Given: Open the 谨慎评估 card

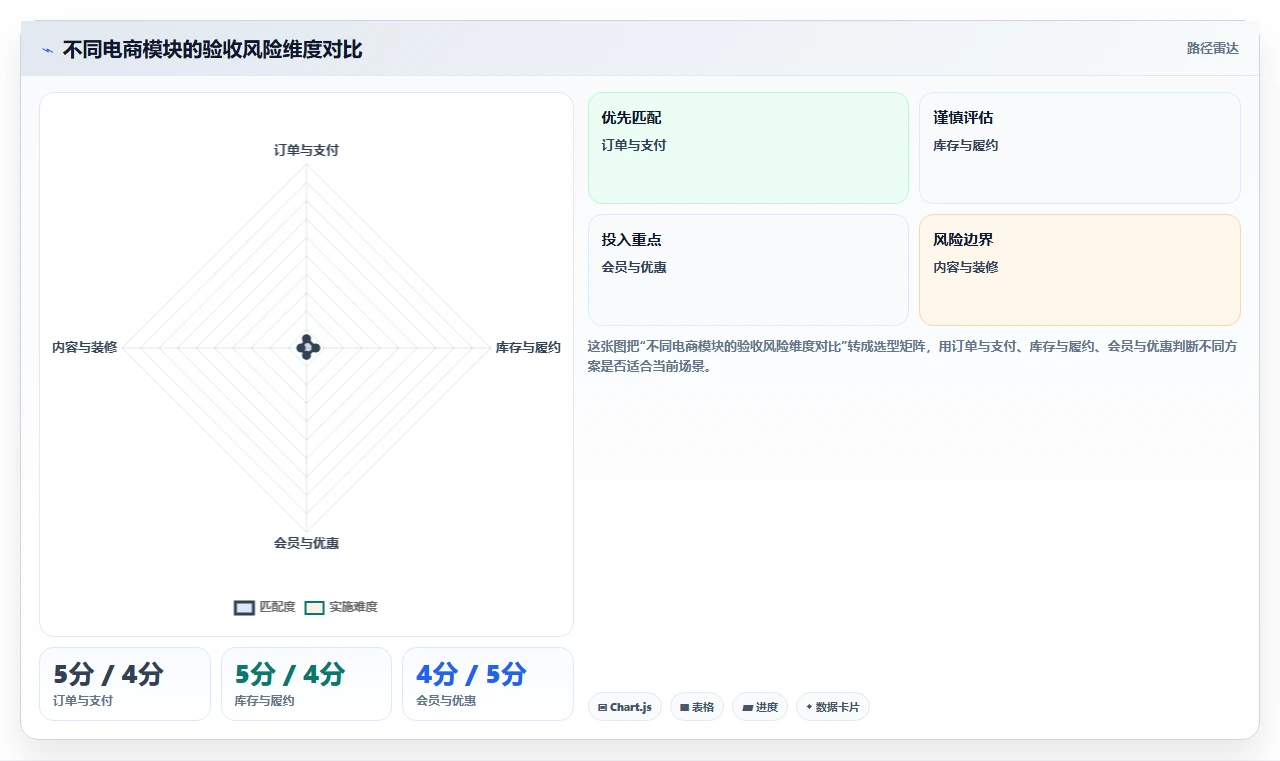Looking at the screenshot, I should [1080, 148].
